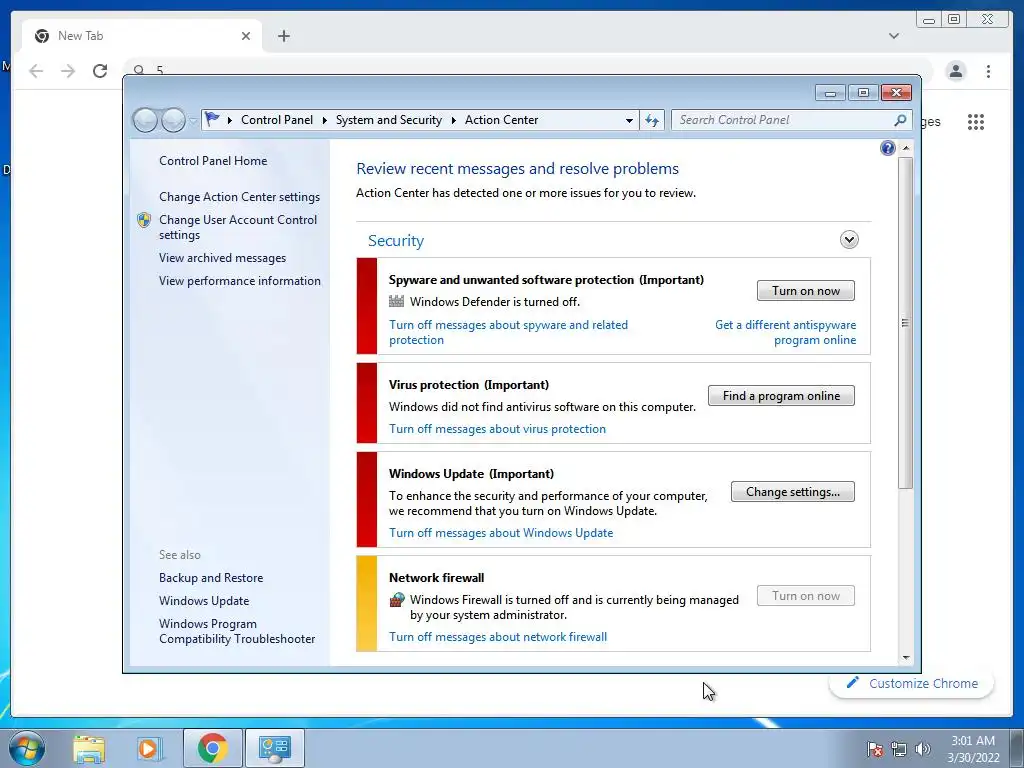Click the Control Panel back arrow button
This screenshot has width=1024, height=768.
tap(145, 120)
